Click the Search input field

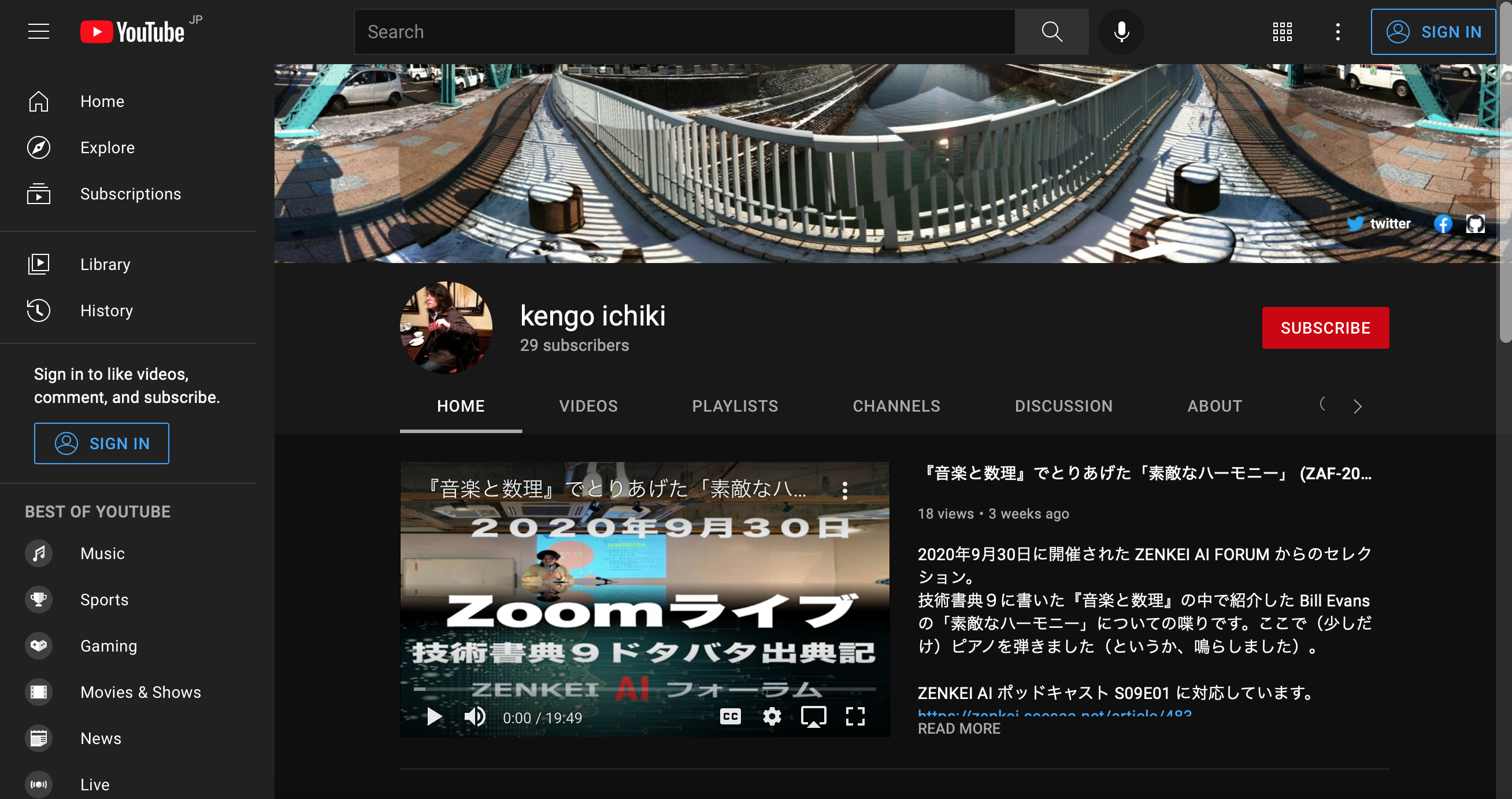coord(684,32)
